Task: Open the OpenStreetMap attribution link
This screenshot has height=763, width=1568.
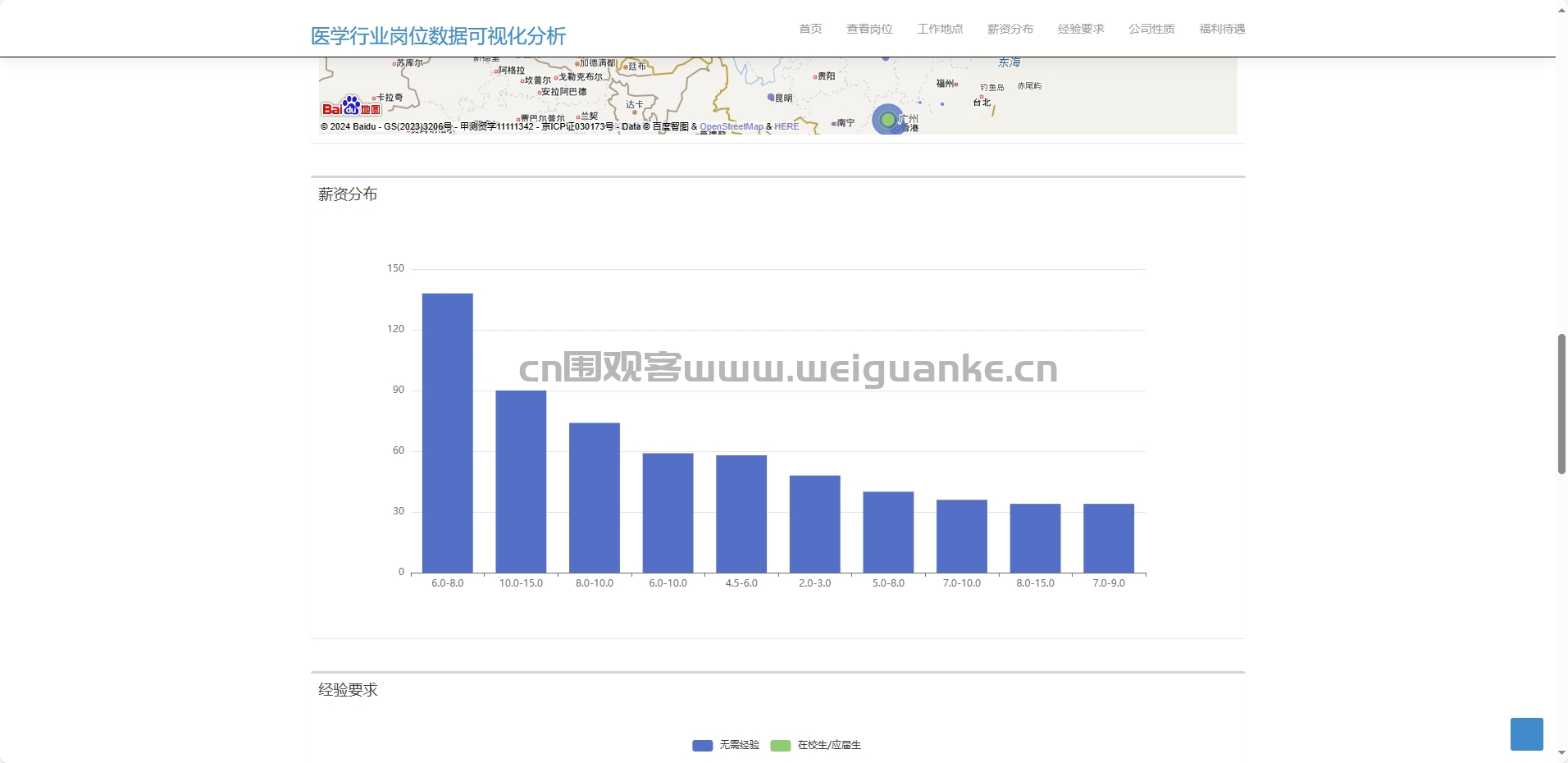Action: point(731,126)
